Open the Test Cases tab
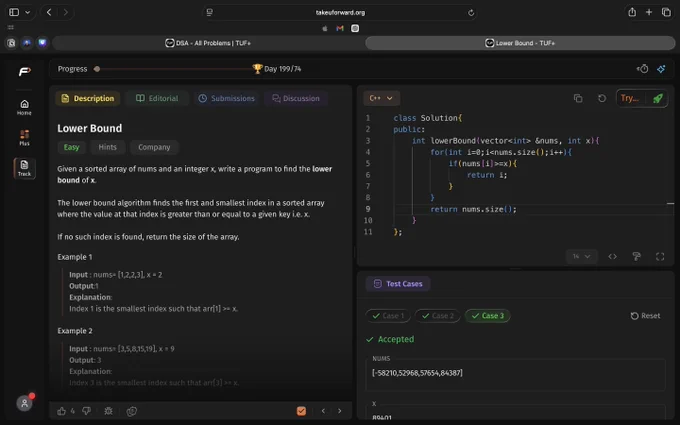 (398, 284)
